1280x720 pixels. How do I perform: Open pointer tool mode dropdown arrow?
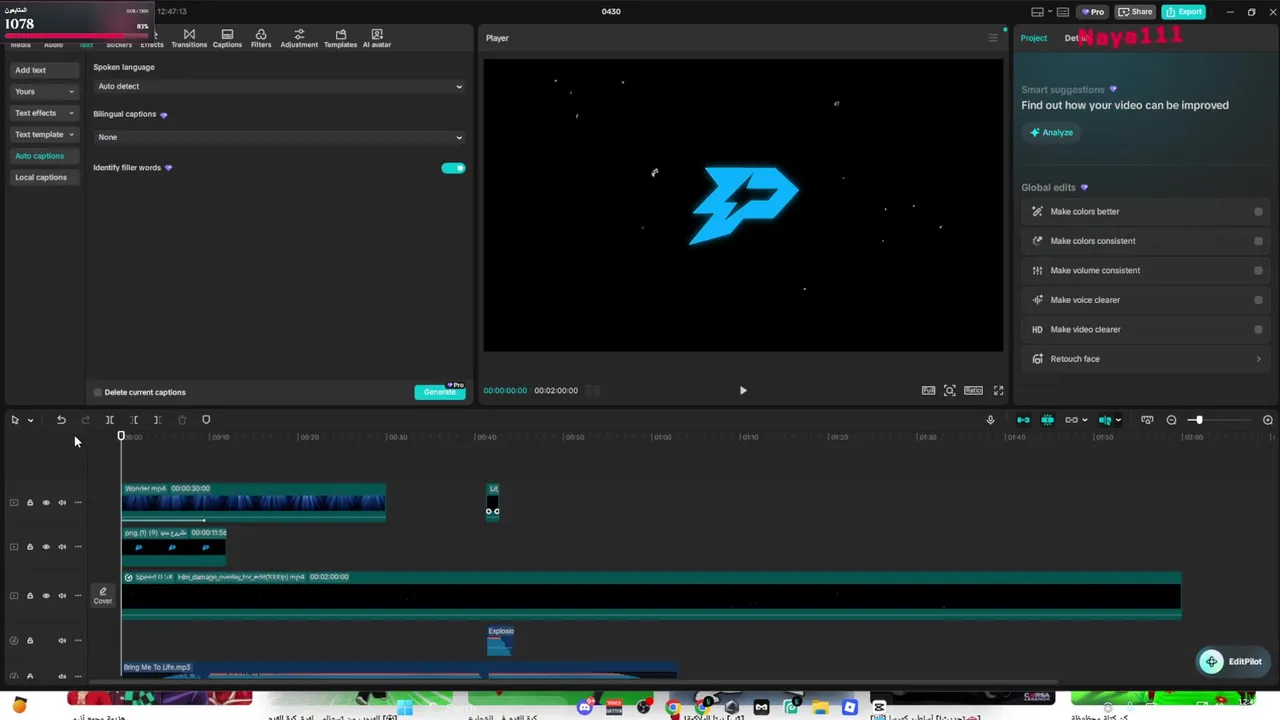pos(30,420)
